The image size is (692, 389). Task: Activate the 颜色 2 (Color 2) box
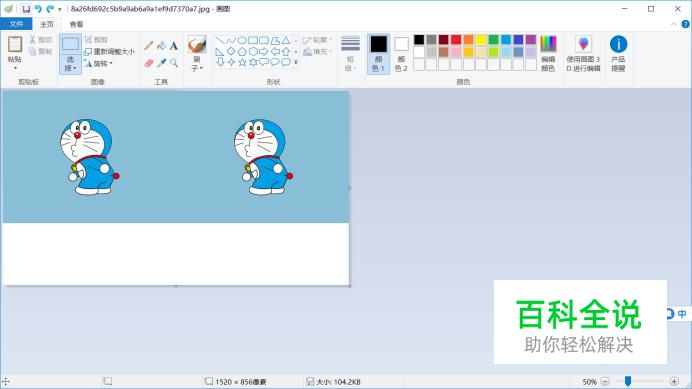(x=401, y=54)
